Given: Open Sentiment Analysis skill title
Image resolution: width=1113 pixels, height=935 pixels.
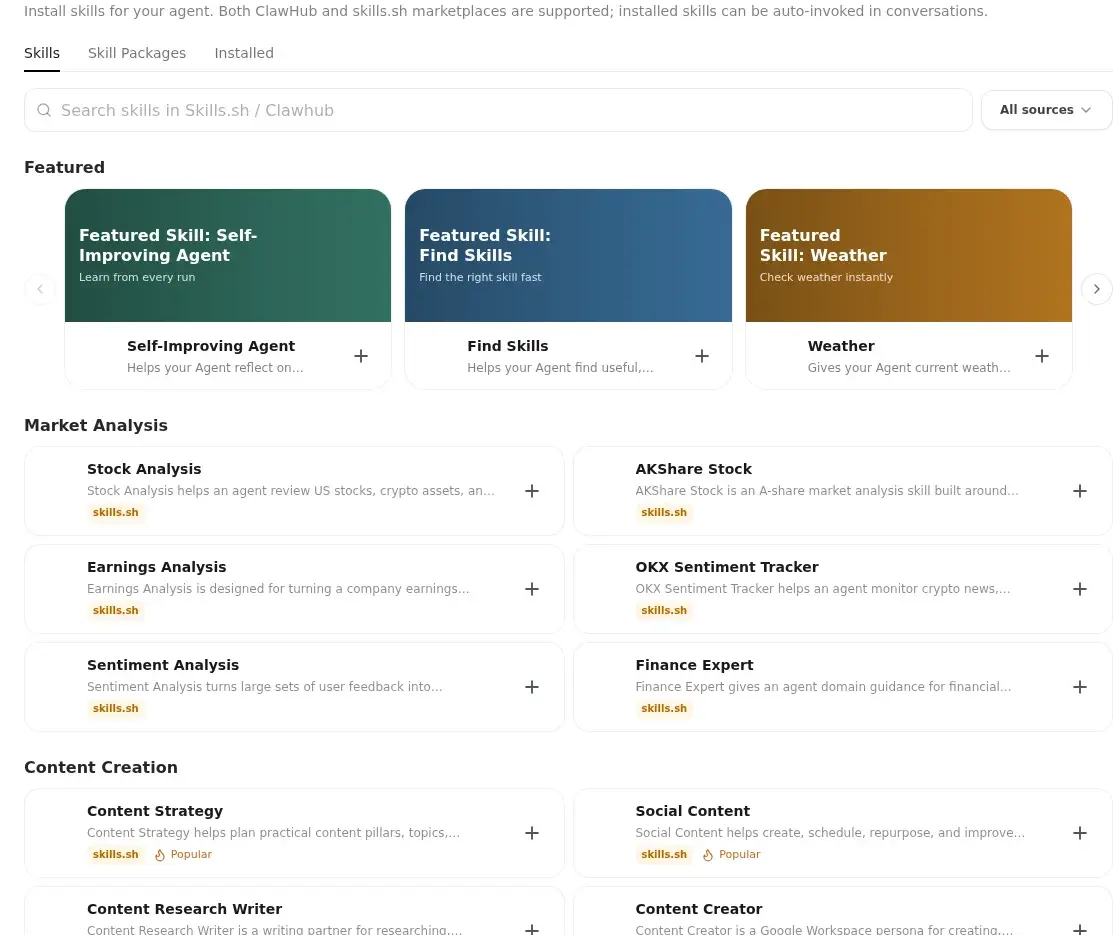Looking at the screenshot, I should pyautogui.click(x=163, y=665).
